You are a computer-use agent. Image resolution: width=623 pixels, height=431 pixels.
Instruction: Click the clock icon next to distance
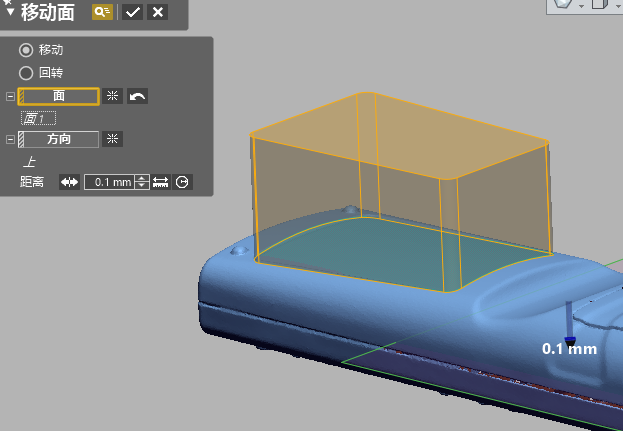click(182, 182)
